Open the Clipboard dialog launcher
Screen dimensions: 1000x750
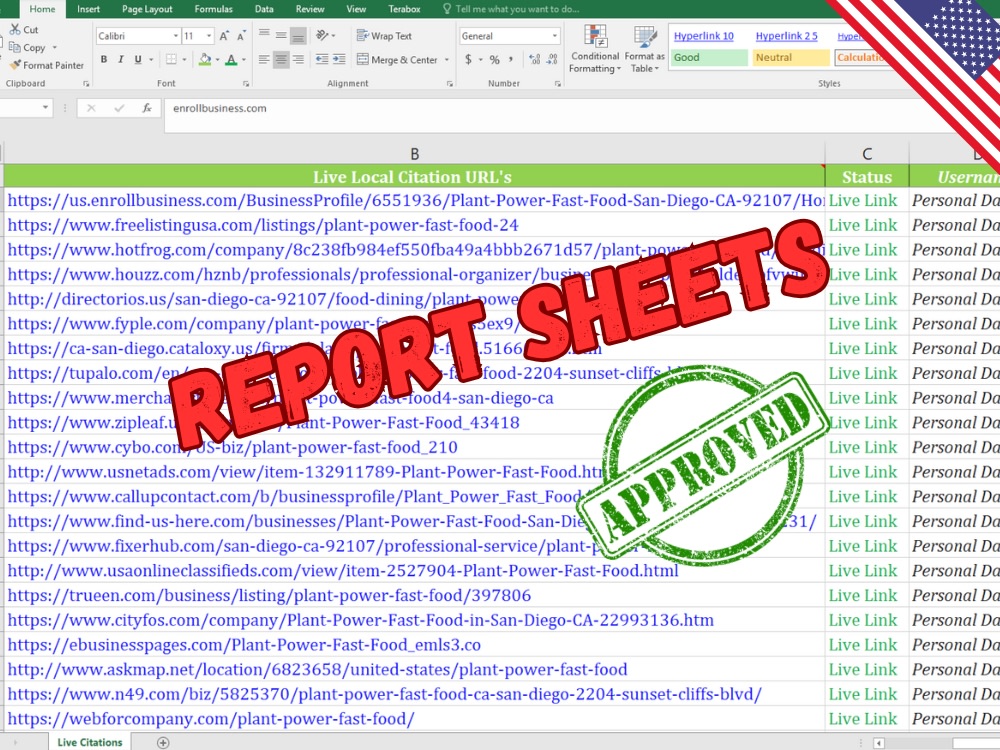point(86,84)
